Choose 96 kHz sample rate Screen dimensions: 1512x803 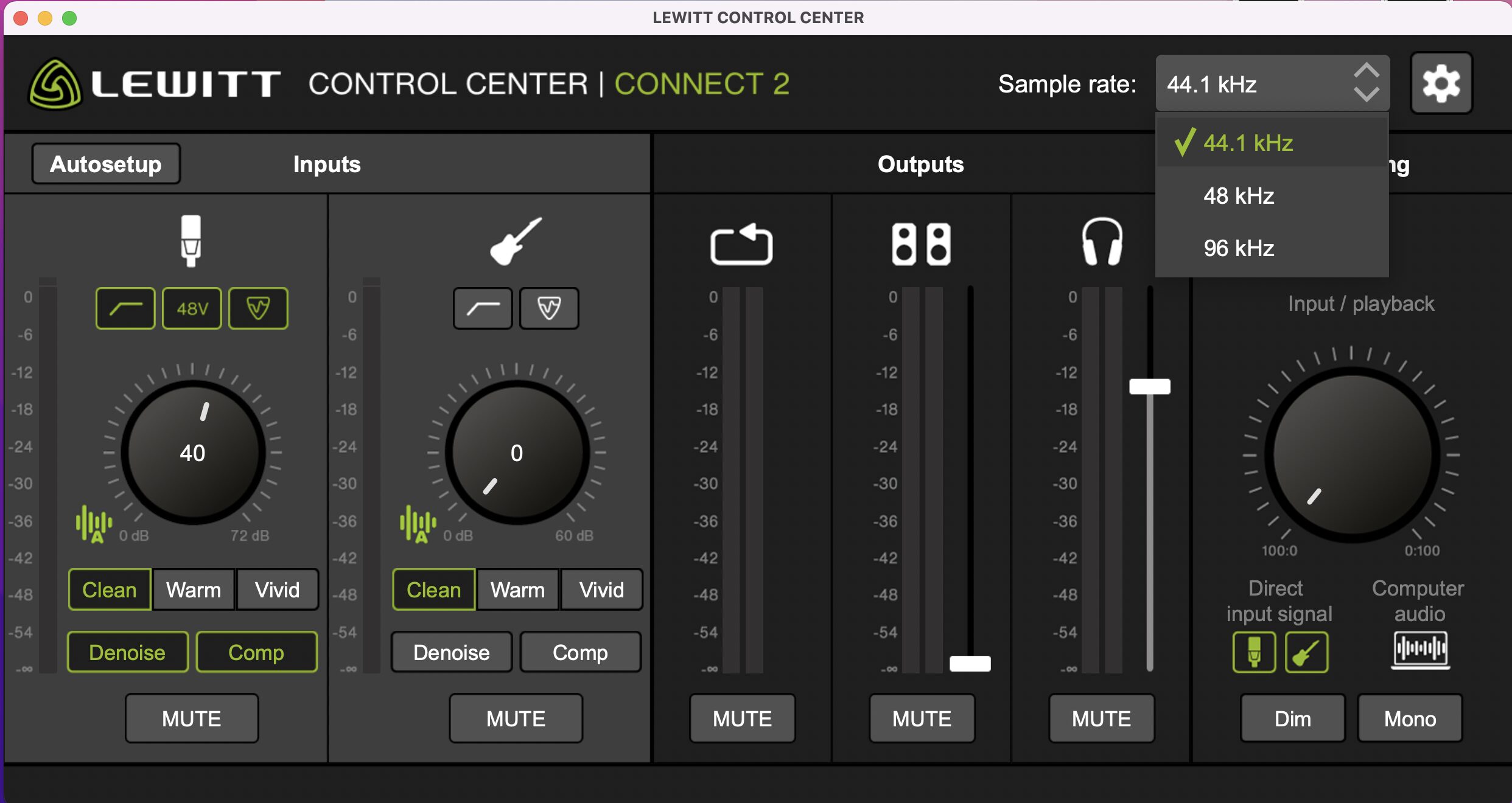[1272, 248]
